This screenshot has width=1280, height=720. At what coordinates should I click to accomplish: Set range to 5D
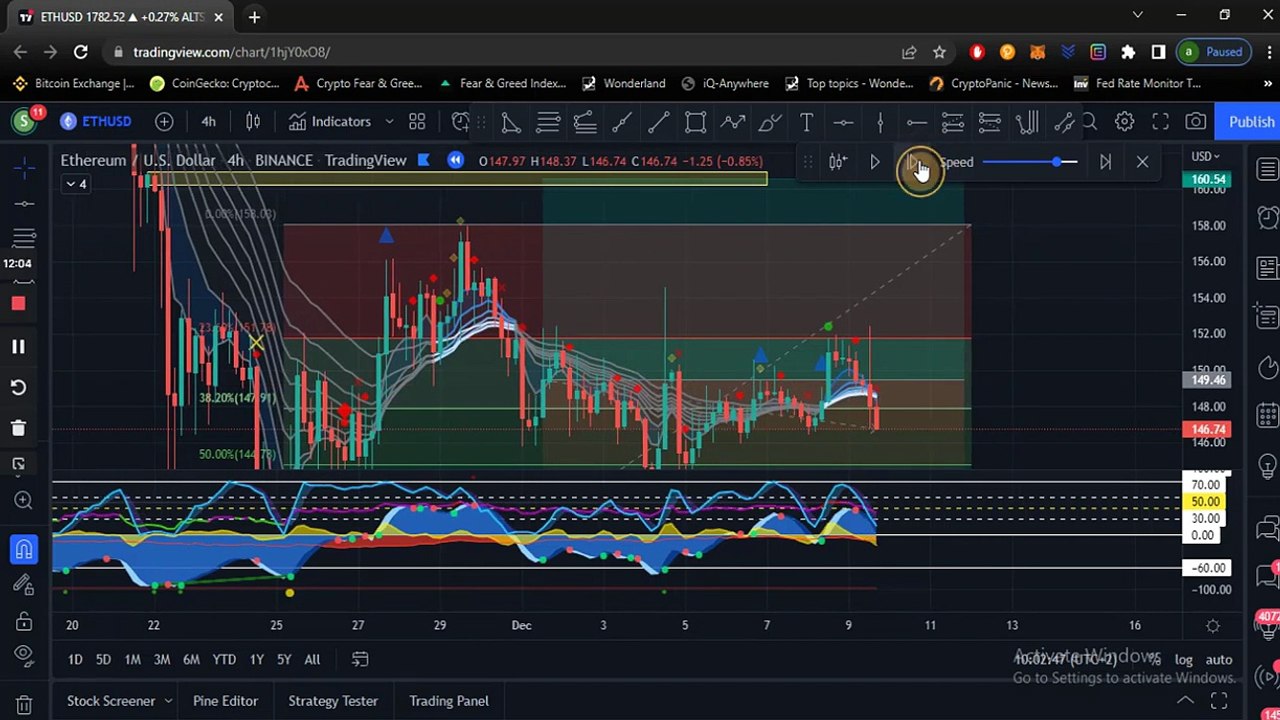click(103, 660)
